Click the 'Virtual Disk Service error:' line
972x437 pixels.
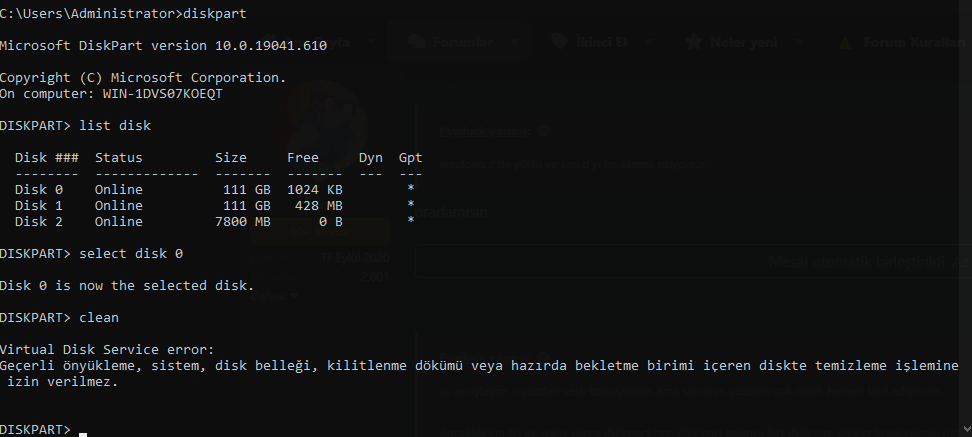point(107,350)
